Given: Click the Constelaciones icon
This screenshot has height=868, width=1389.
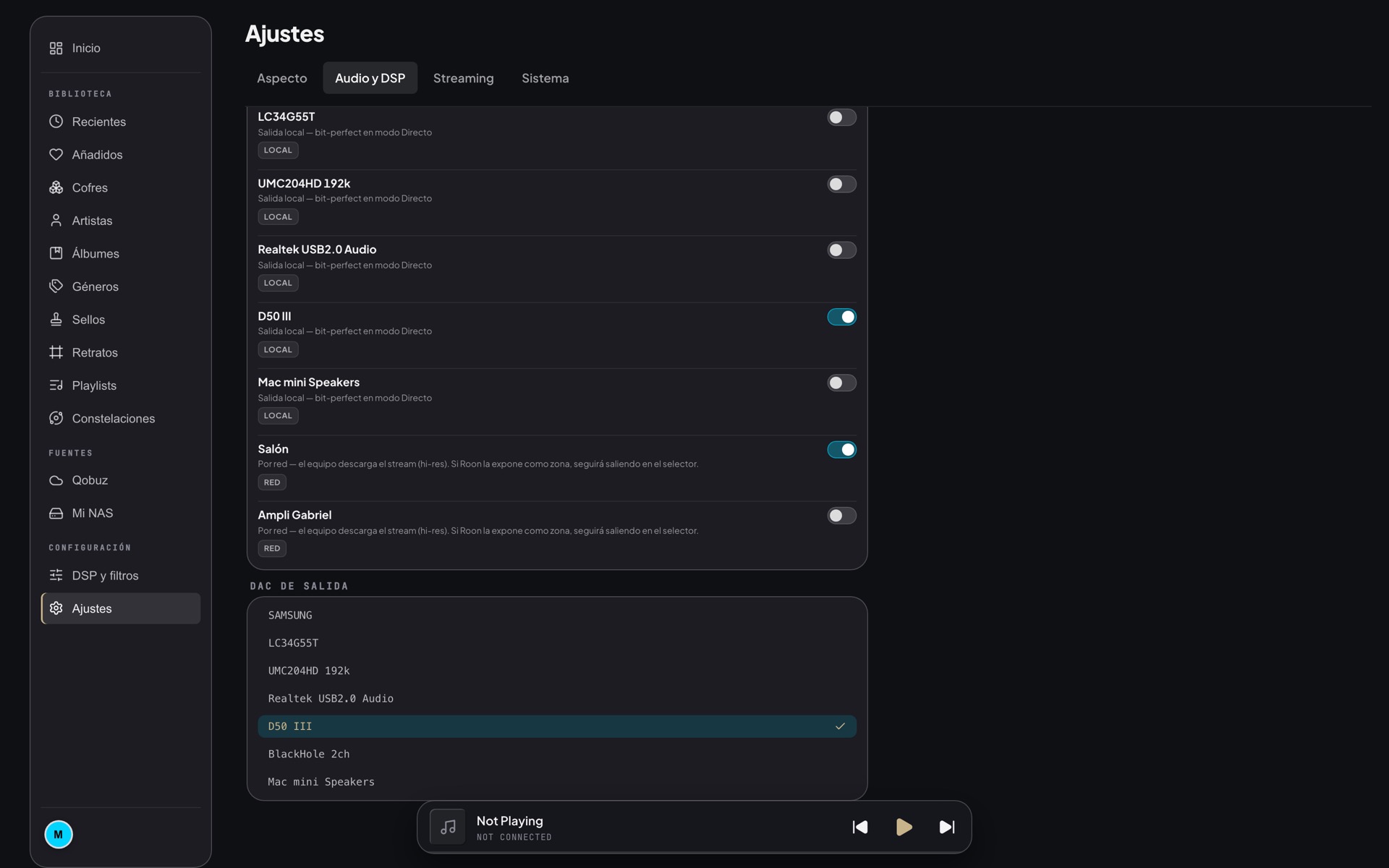Looking at the screenshot, I should point(56,418).
